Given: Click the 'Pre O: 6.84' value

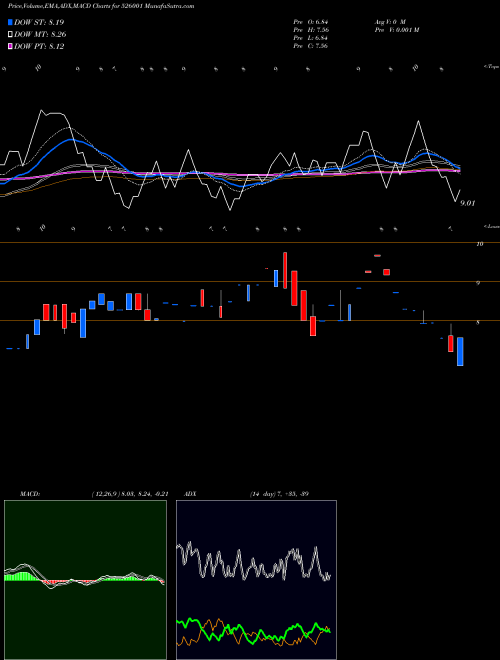Looking at the screenshot, I should pyautogui.click(x=311, y=22).
